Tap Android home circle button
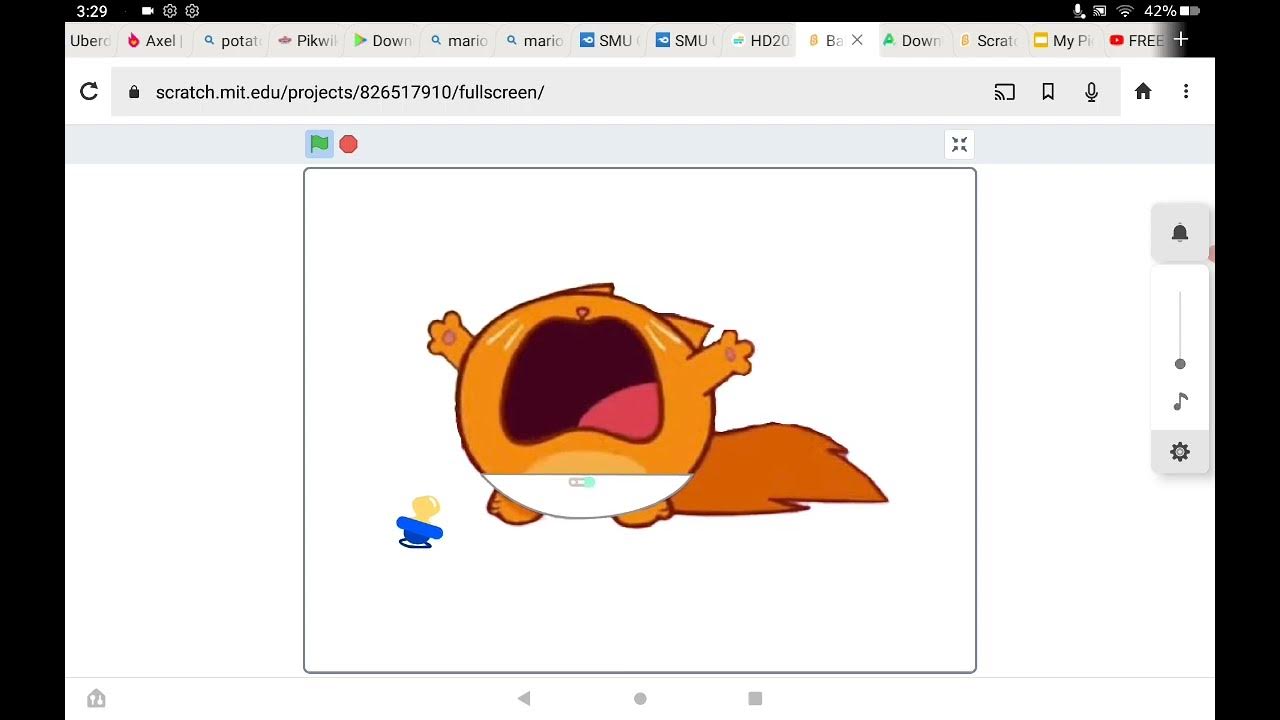This screenshot has width=1280, height=720. (640, 698)
